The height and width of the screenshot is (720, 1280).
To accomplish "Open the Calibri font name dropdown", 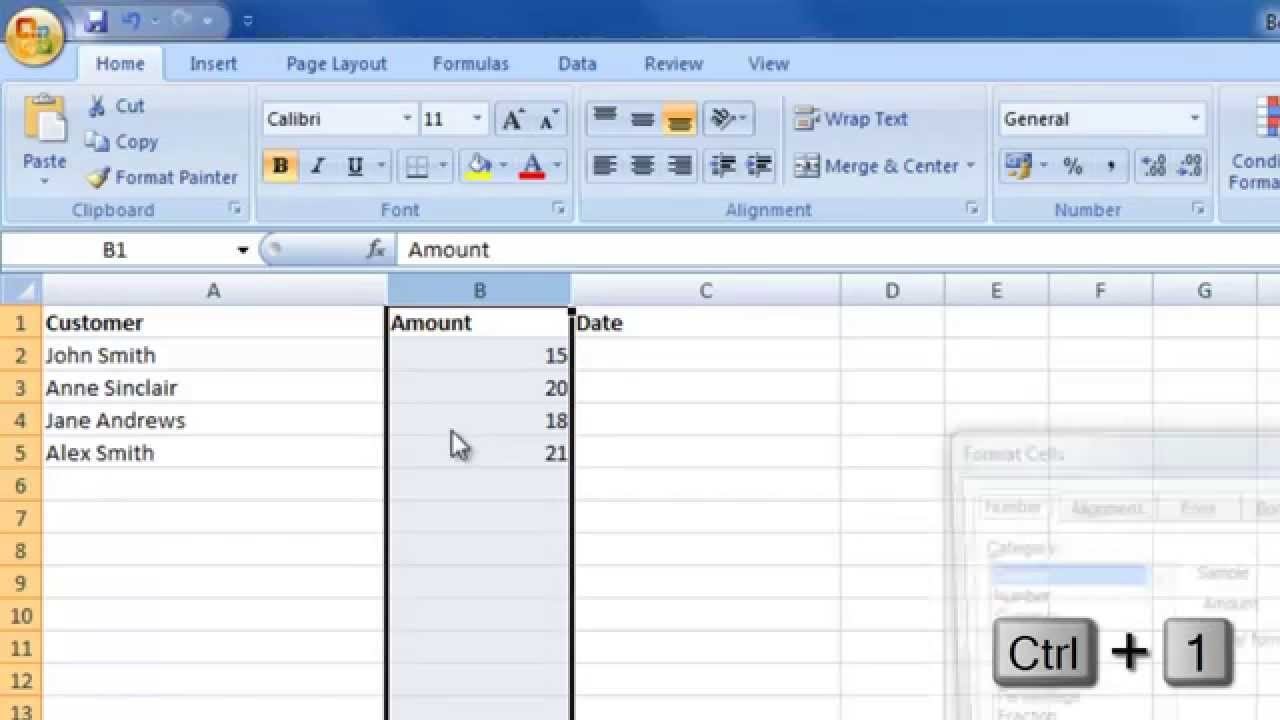I will (x=407, y=119).
